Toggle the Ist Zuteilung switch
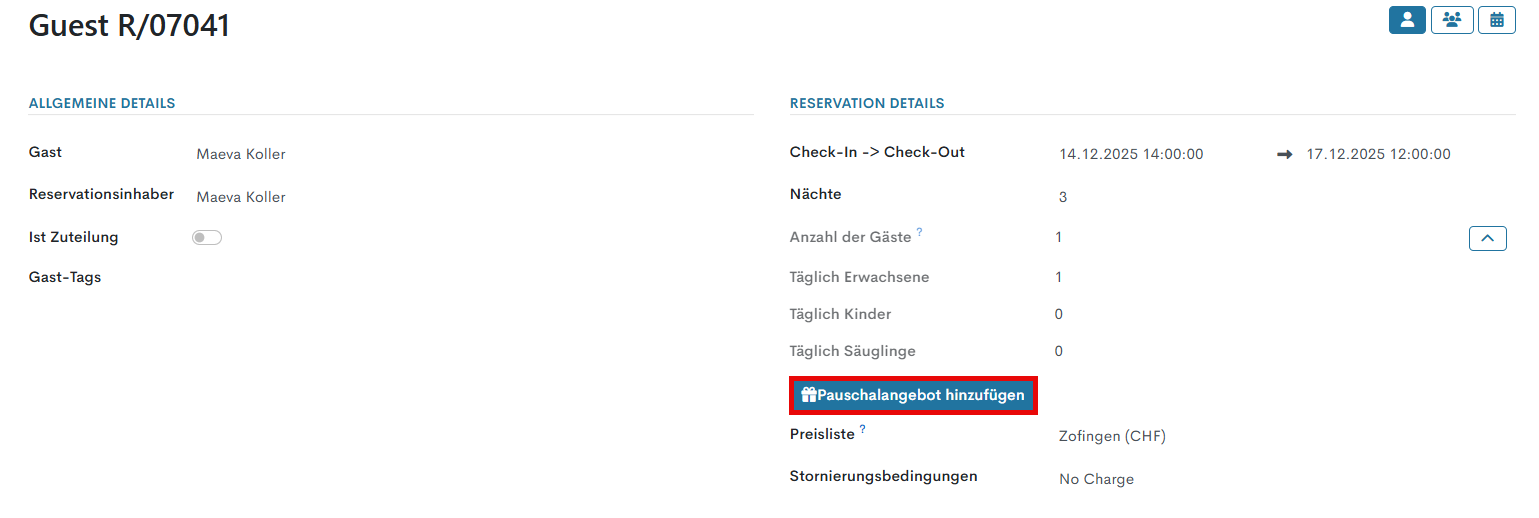The width and height of the screenshot is (1539, 518). click(x=207, y=237)
